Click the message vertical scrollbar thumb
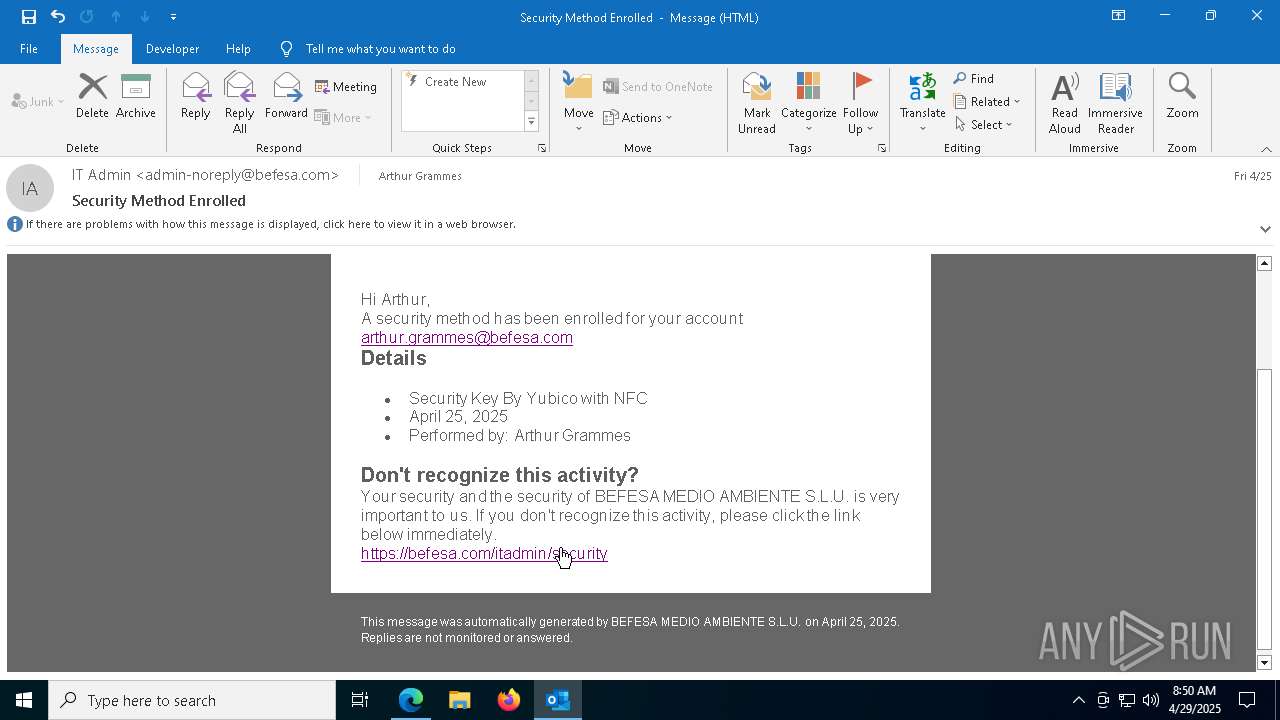The image size is (1280, 720). coord(1264,508)
